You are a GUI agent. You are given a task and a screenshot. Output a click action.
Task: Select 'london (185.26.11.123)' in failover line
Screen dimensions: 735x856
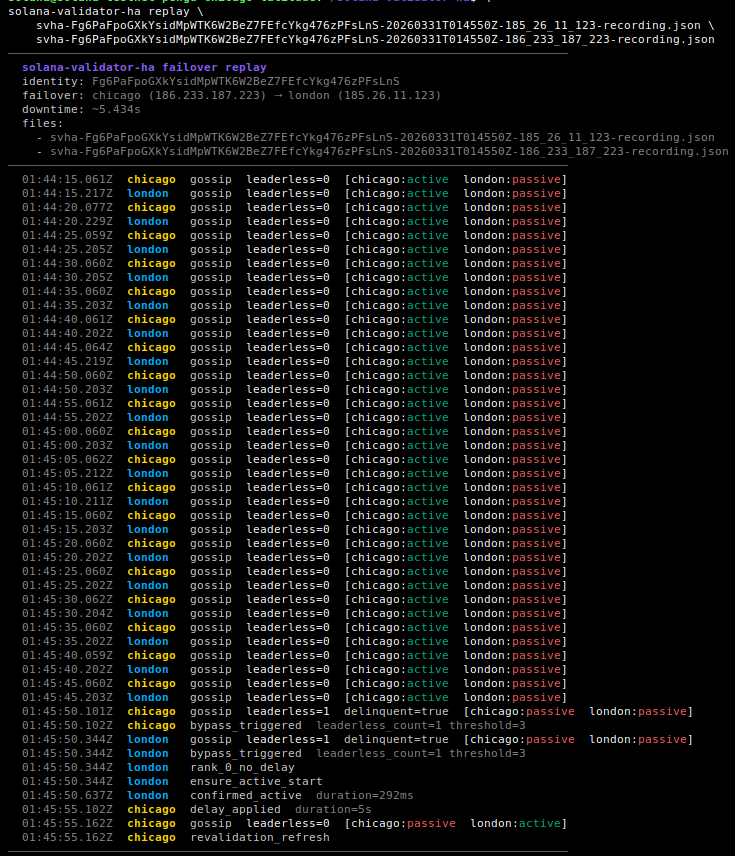tap(364, 96)
